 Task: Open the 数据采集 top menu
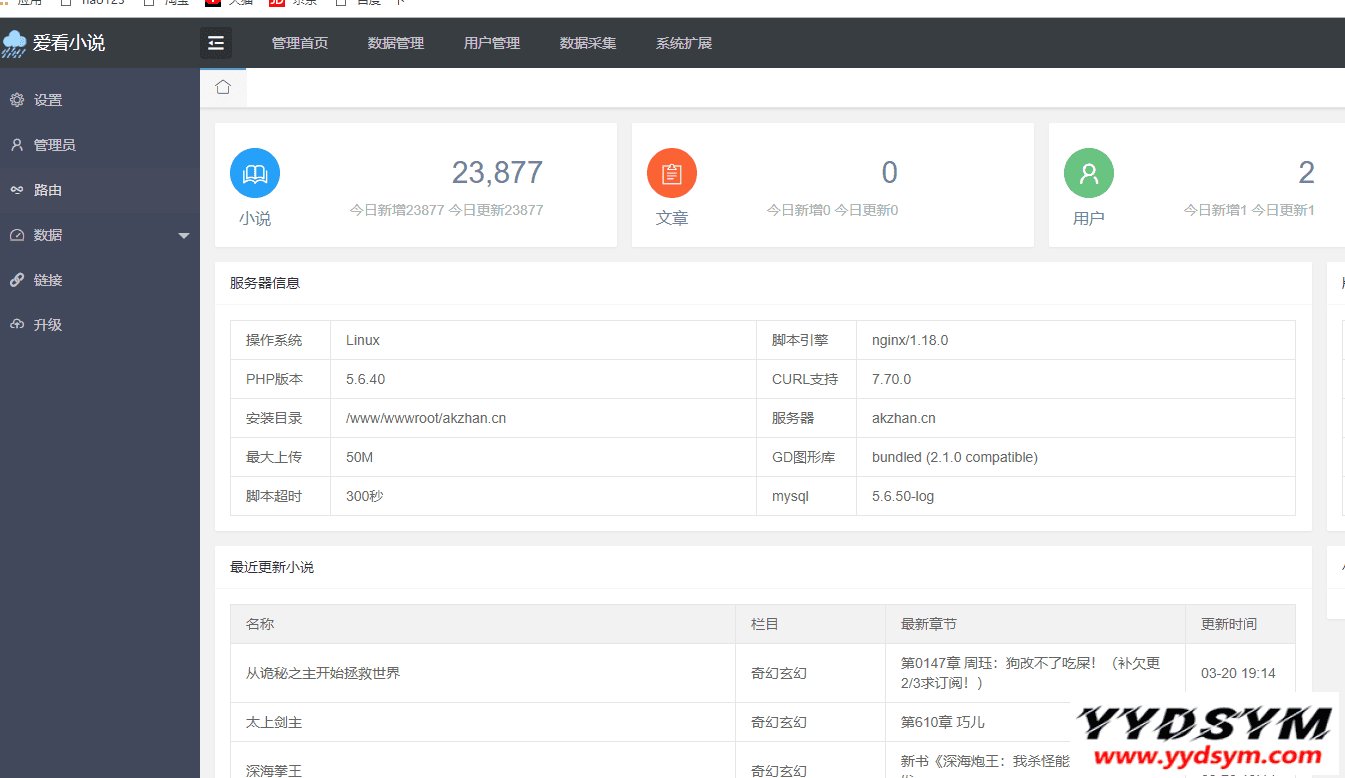[588, 43]
